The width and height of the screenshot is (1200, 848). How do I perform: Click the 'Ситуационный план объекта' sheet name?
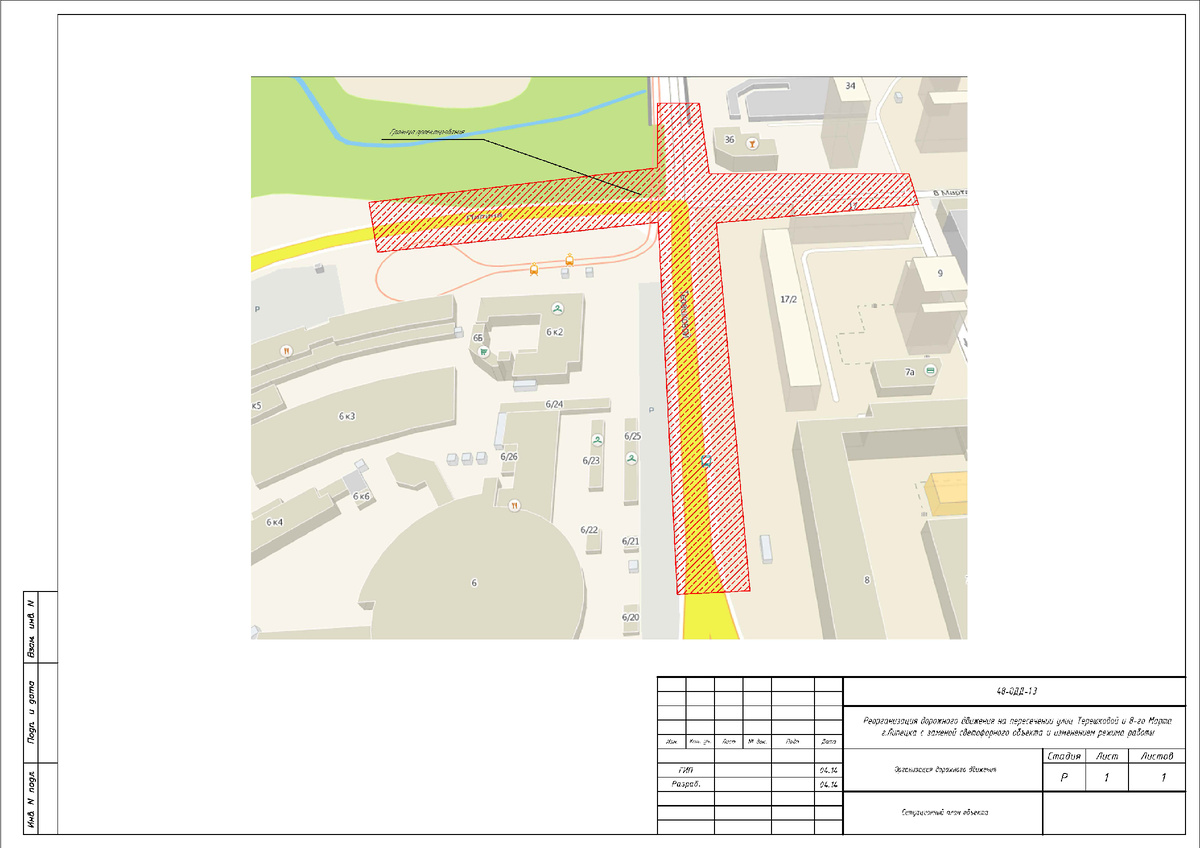tap(945, 812)
